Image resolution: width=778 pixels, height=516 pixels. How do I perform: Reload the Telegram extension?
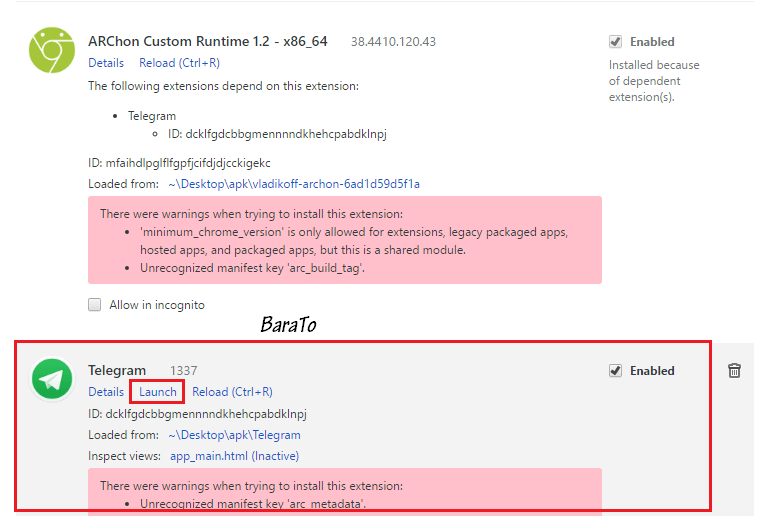pyautogui.click(x=232, y=392)
